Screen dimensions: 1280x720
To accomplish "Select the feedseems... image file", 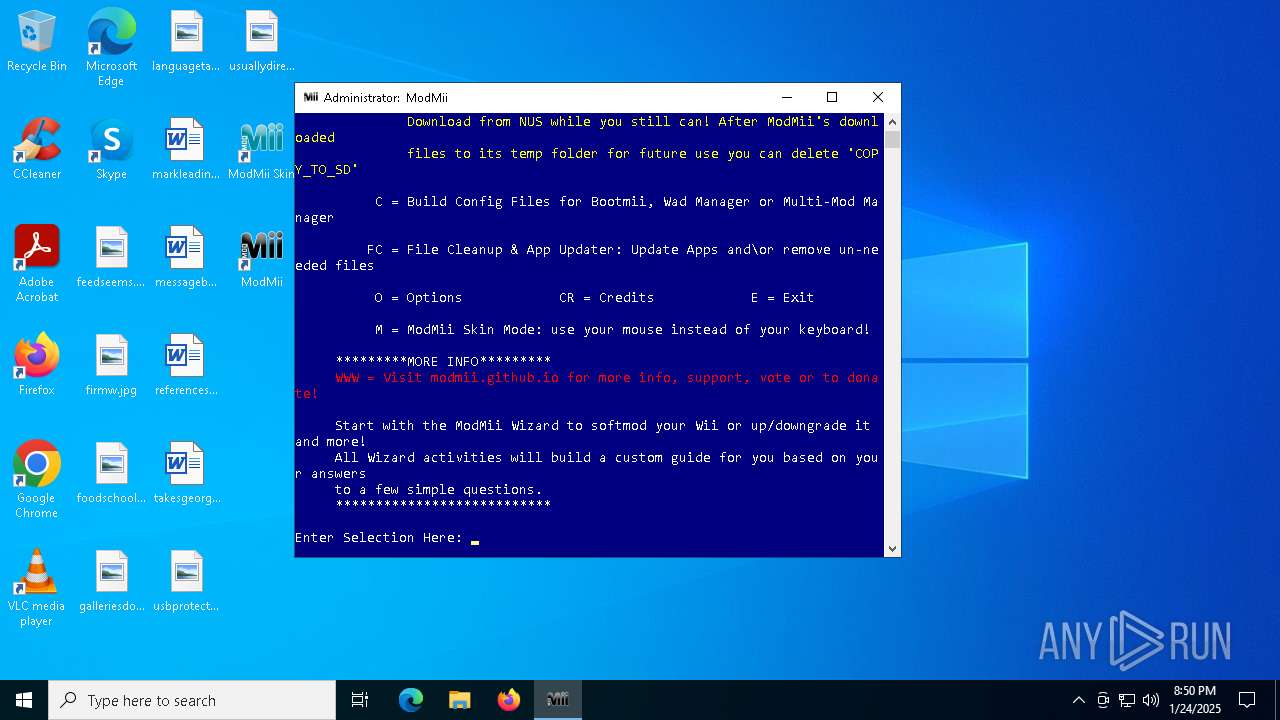I will click(111, 258).
